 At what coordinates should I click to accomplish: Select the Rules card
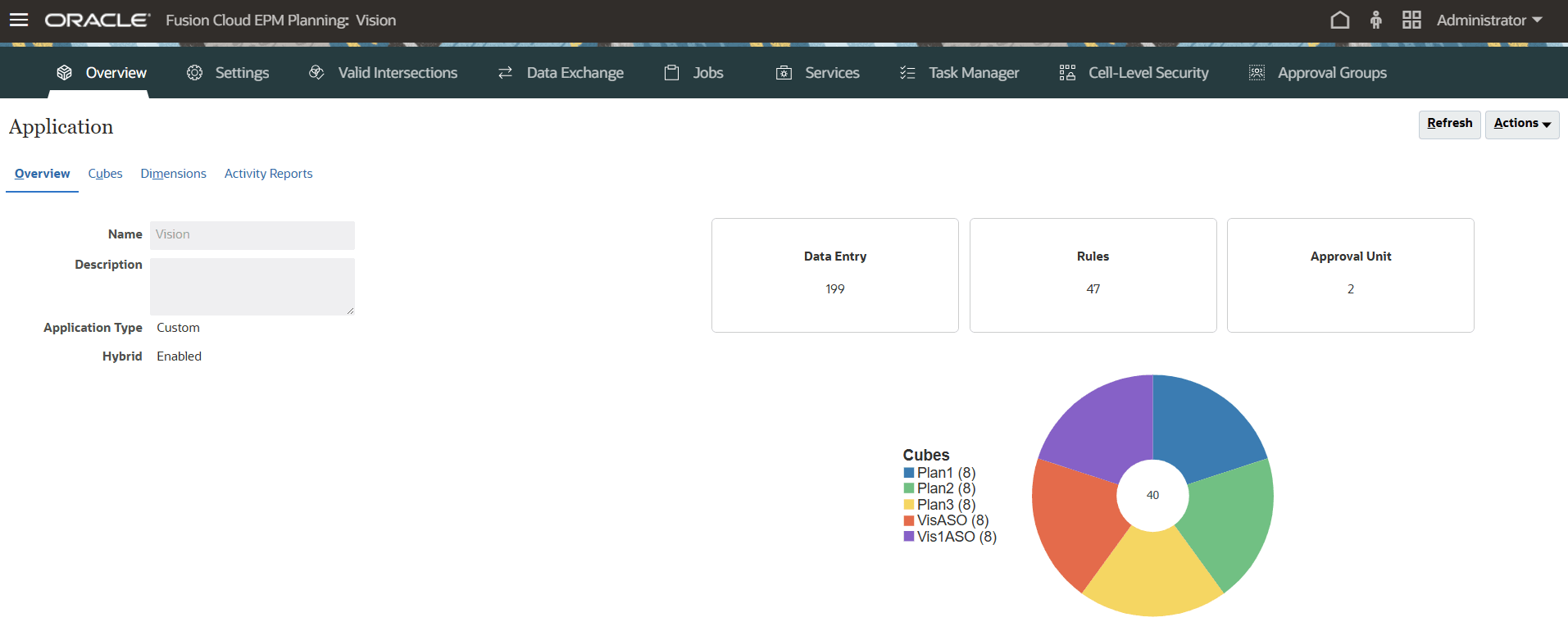coord(1093,275)
